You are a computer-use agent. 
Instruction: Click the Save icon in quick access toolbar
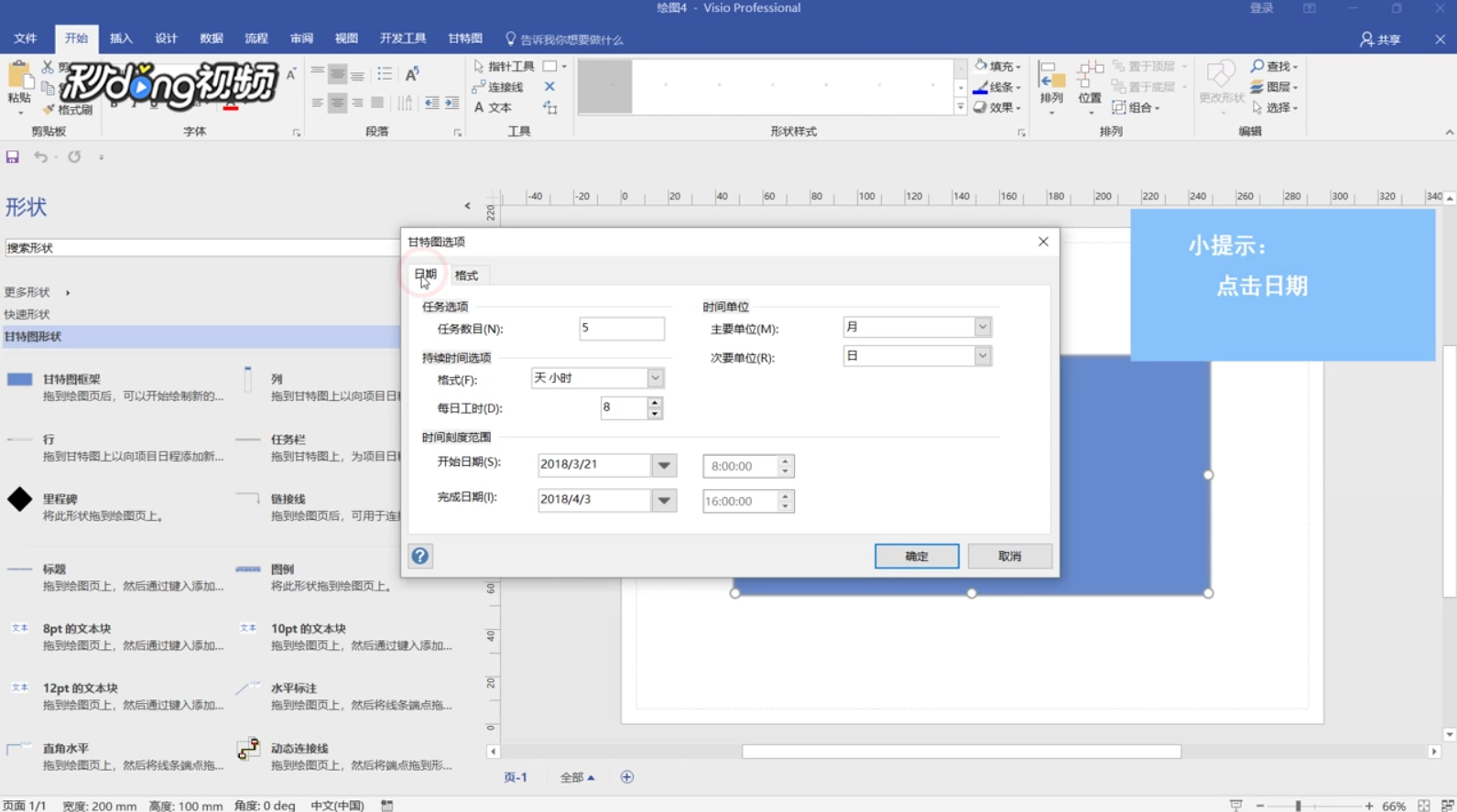[x=13, y=157]
